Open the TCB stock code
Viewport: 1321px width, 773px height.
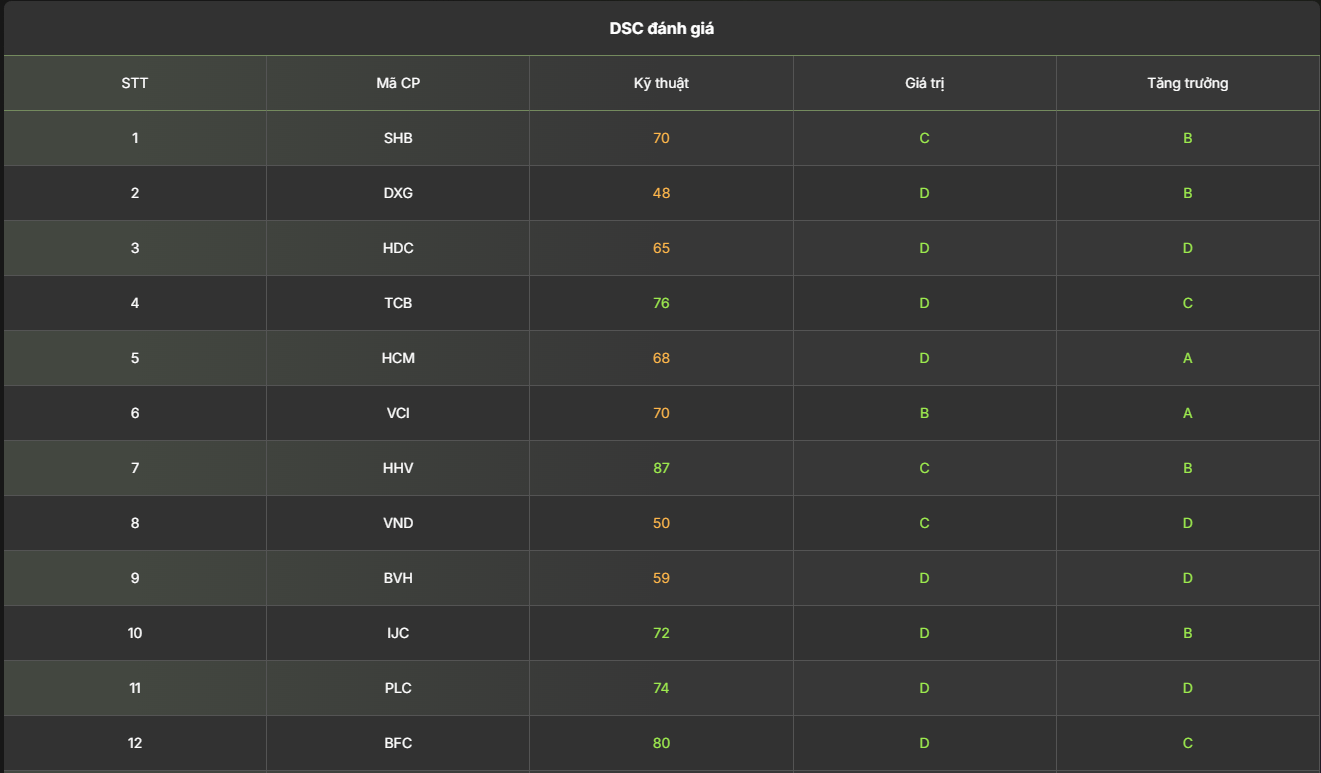398,303
